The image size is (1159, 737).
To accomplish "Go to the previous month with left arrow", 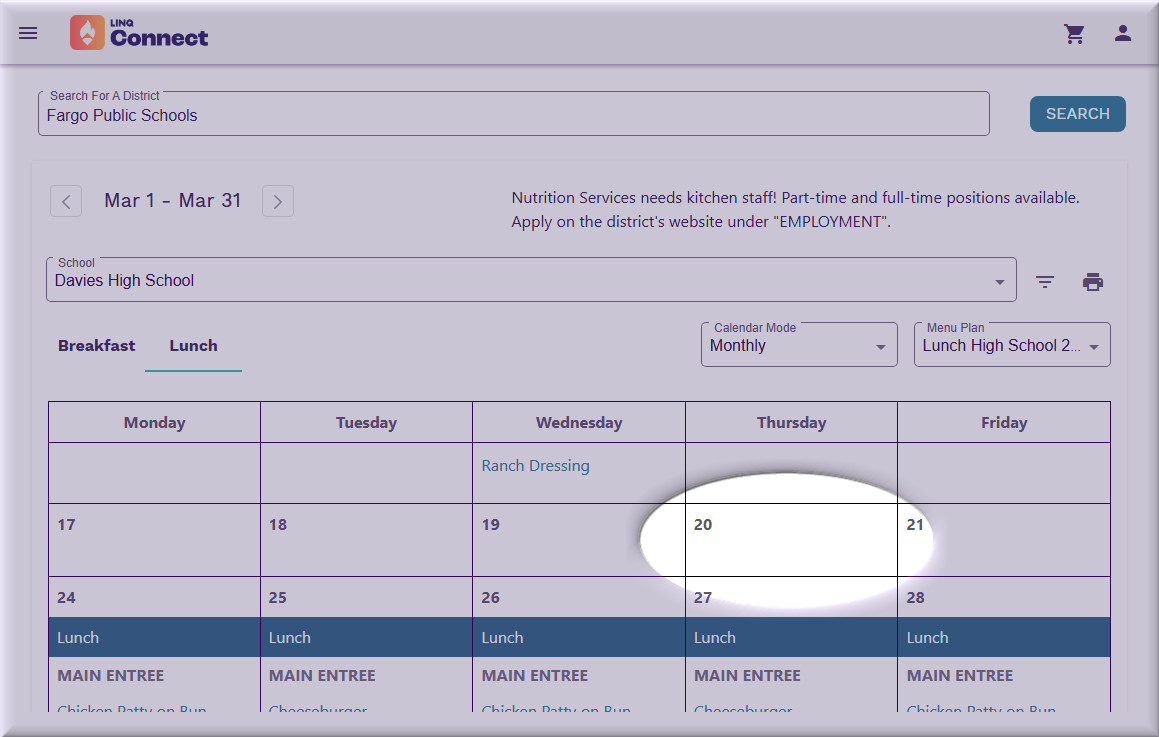I will tap(66, 201).
